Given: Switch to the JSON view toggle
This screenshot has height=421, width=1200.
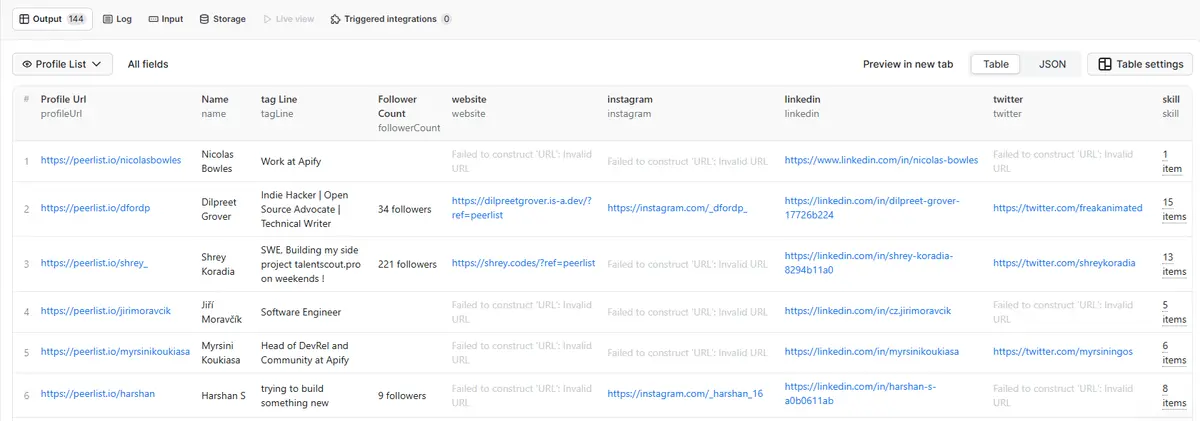Looking at the screenshot, I should 1052,64.
